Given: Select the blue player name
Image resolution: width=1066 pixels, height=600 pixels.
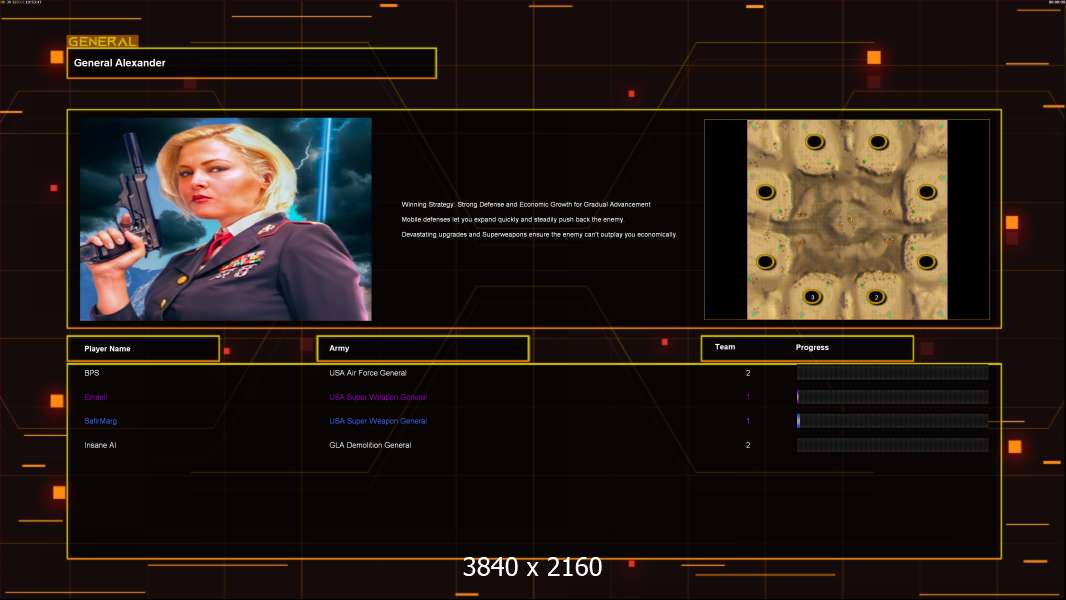Looking at the screenshot, I should coord(101,421).
